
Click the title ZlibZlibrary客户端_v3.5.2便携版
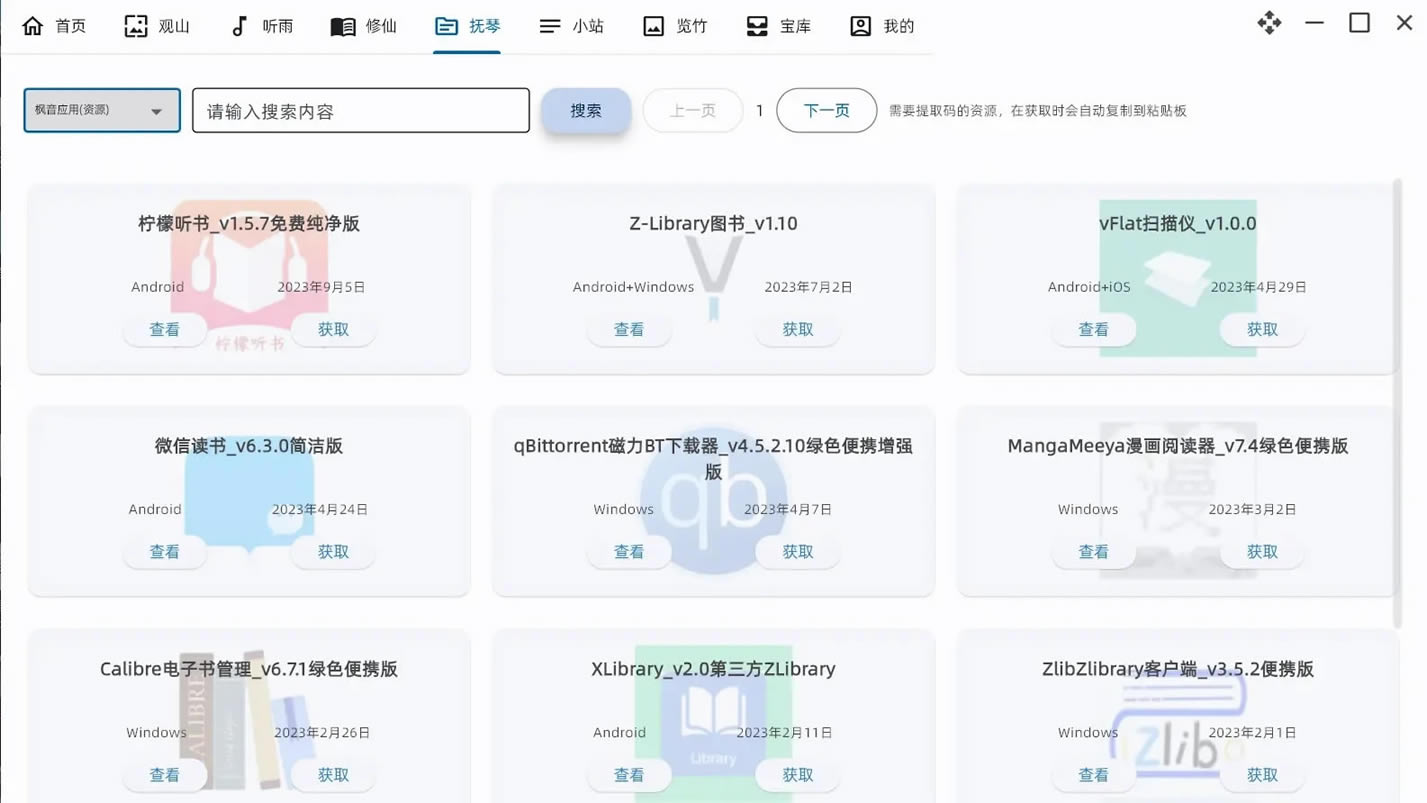[1178, 669]
